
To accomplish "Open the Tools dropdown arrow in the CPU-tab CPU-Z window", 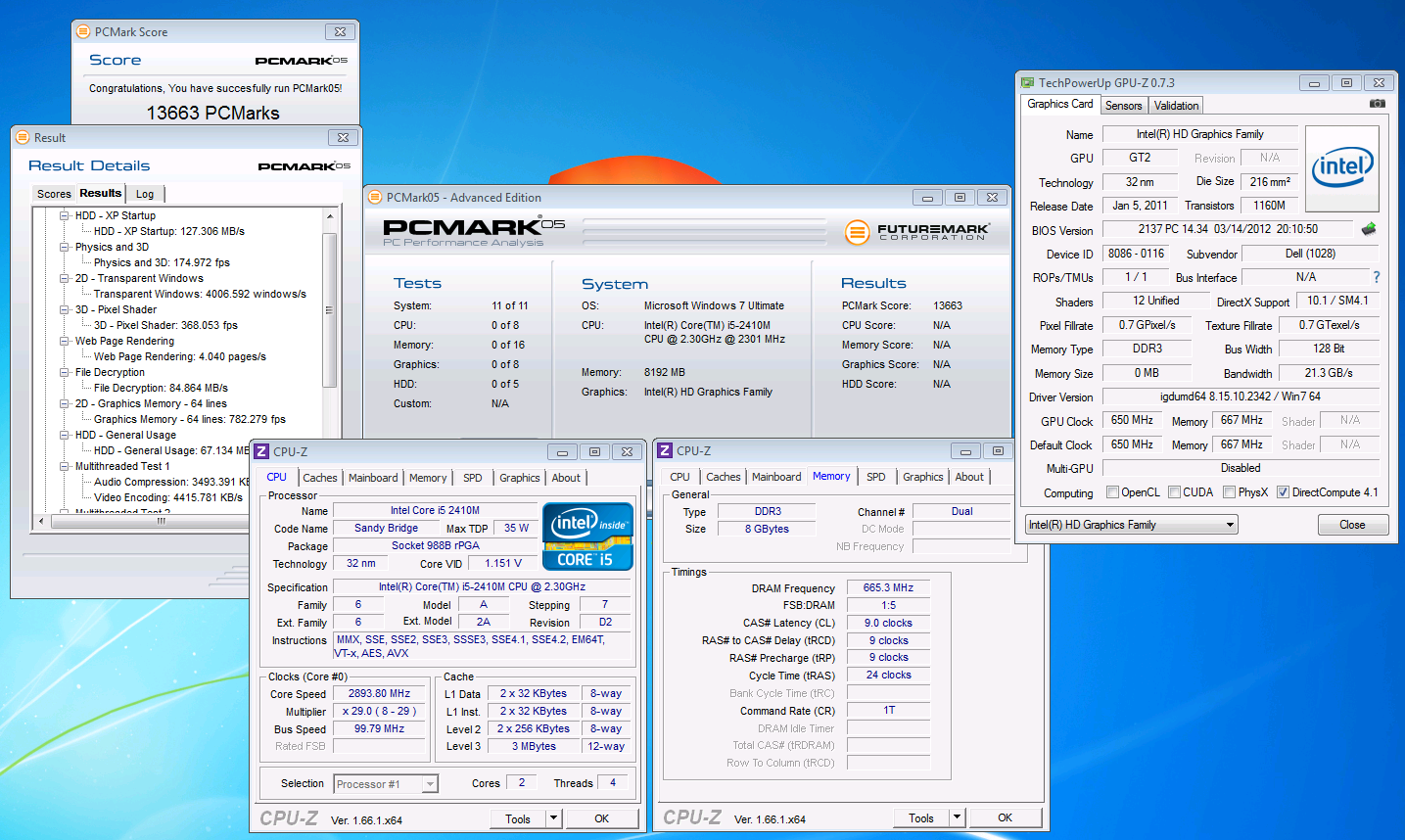I will [x=553, y=818].
